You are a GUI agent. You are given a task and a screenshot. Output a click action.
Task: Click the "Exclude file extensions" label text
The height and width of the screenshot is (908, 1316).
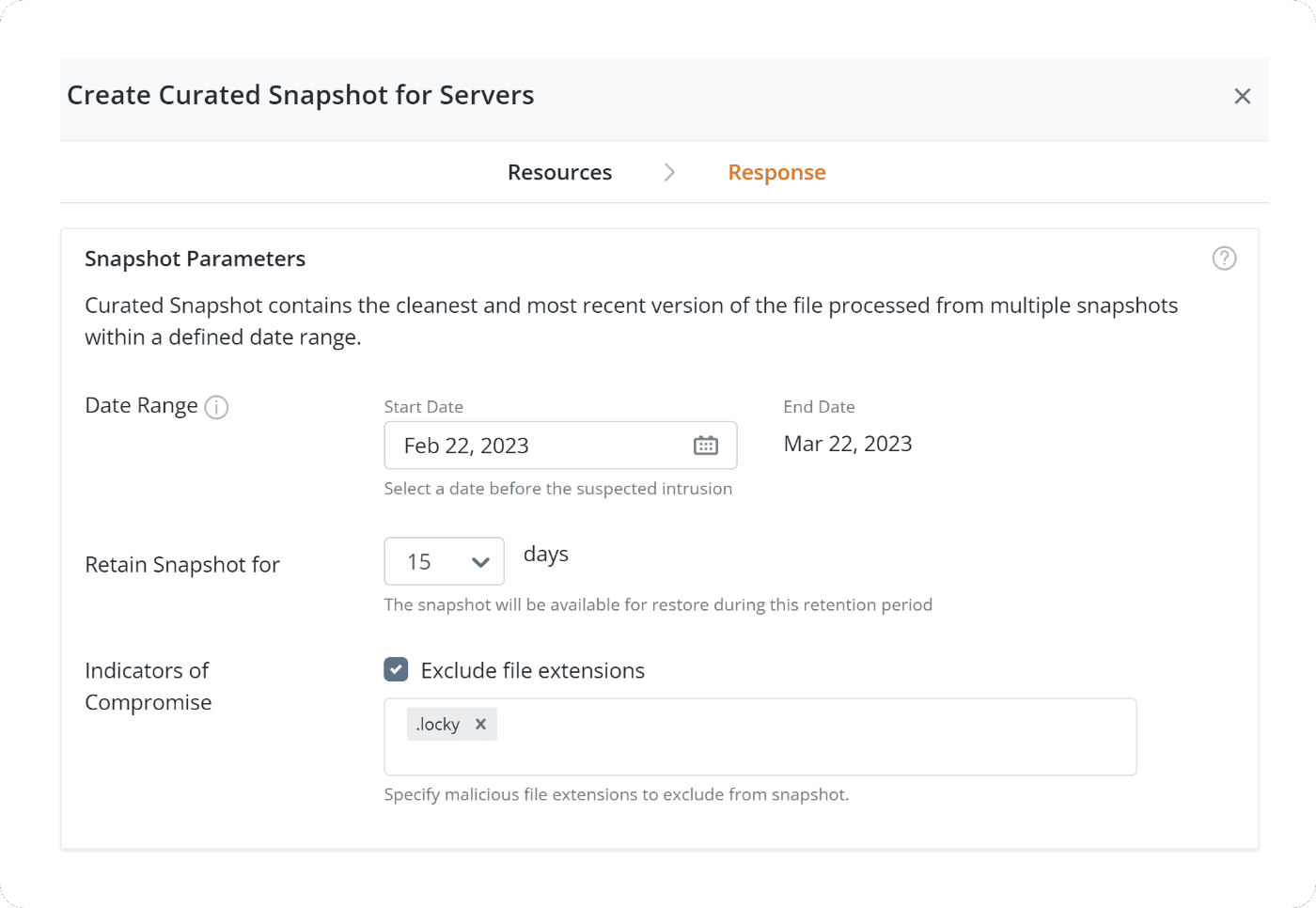532,670
